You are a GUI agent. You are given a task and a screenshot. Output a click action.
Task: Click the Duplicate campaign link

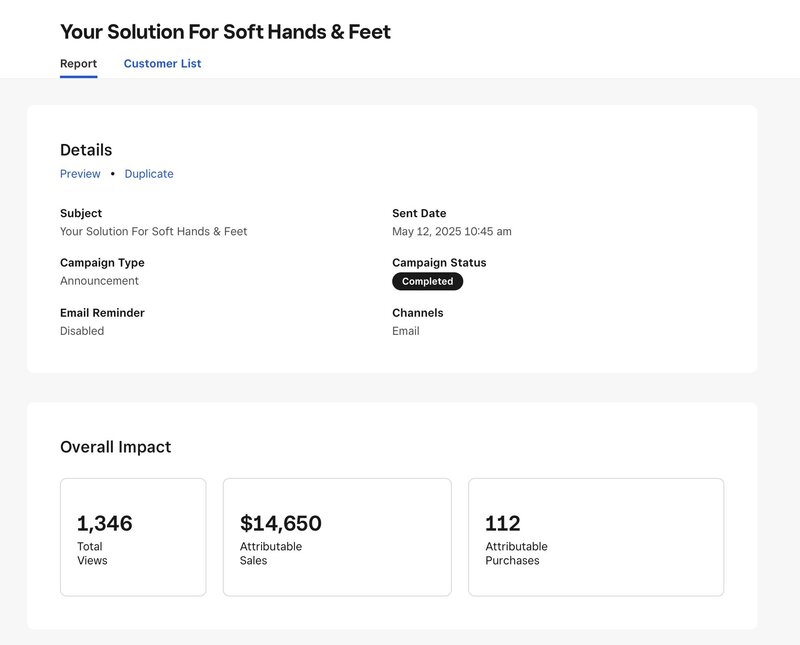tap(149, 174)
